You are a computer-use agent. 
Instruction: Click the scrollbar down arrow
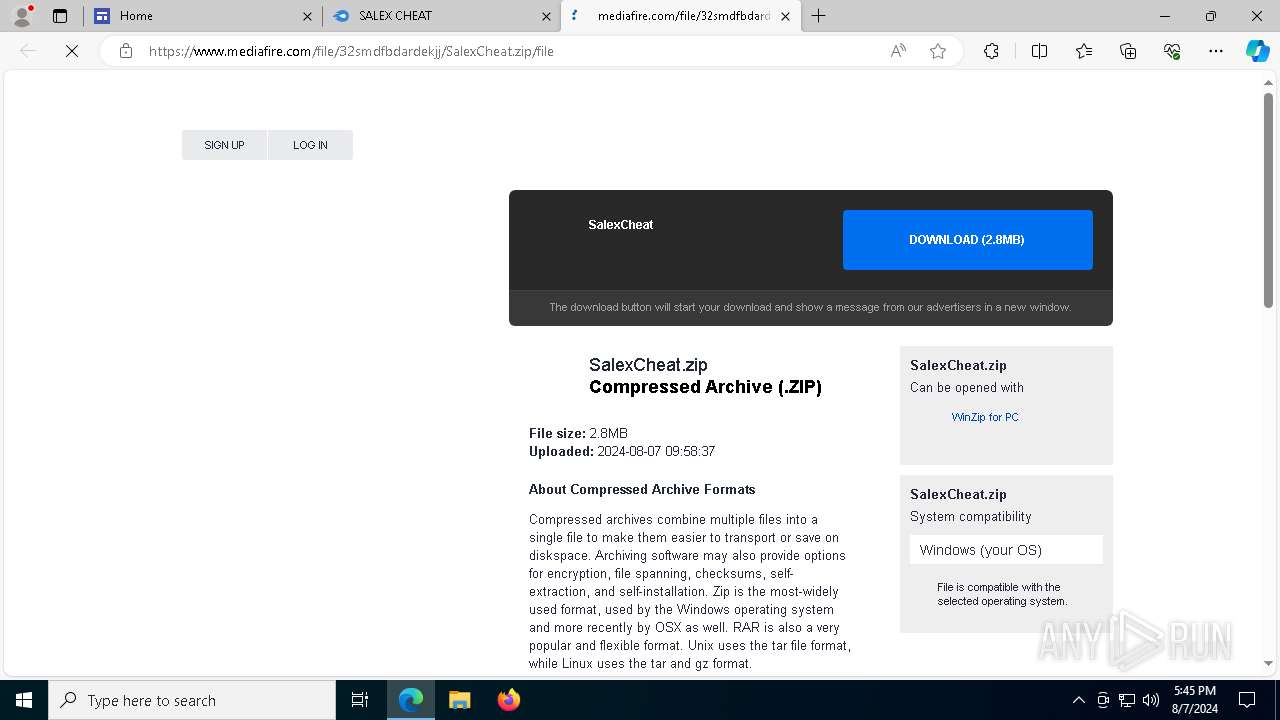pos(1268,663)
